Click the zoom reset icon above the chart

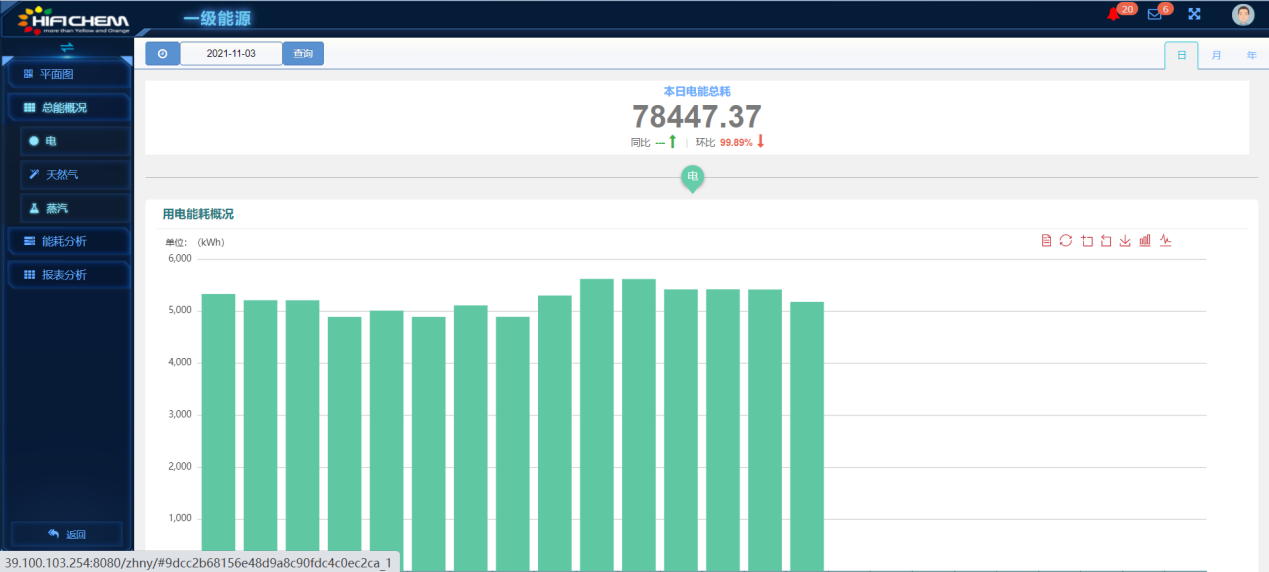1106,240
